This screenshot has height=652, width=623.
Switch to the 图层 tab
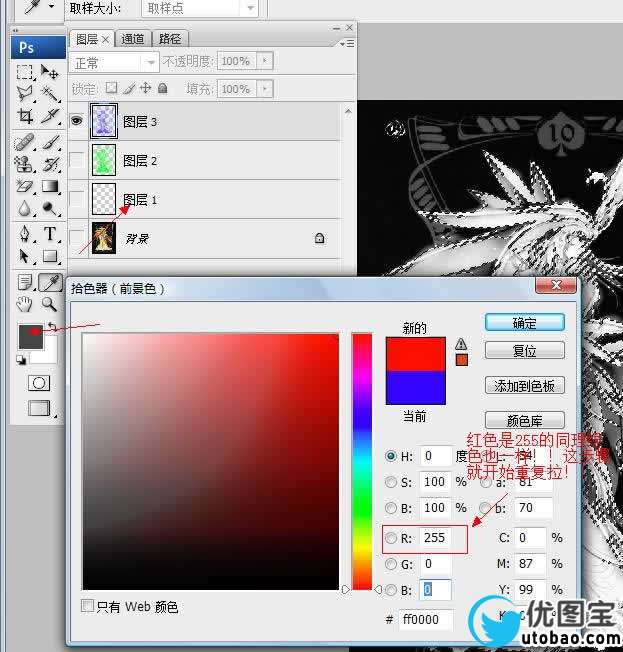click(x=92, y=39)
